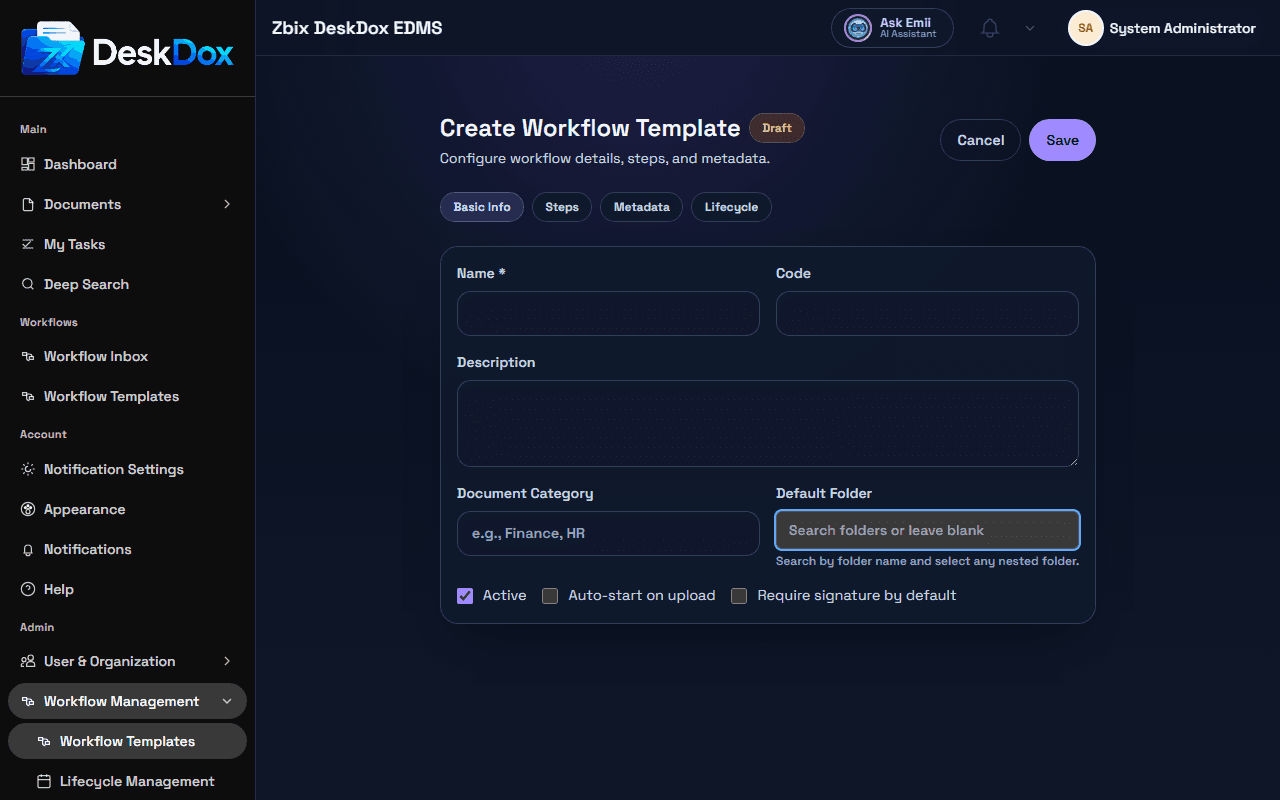The width and height of the screenshot is (1280, 800).
Task: Click the Help link in sidebar
Action: (127, 589)
